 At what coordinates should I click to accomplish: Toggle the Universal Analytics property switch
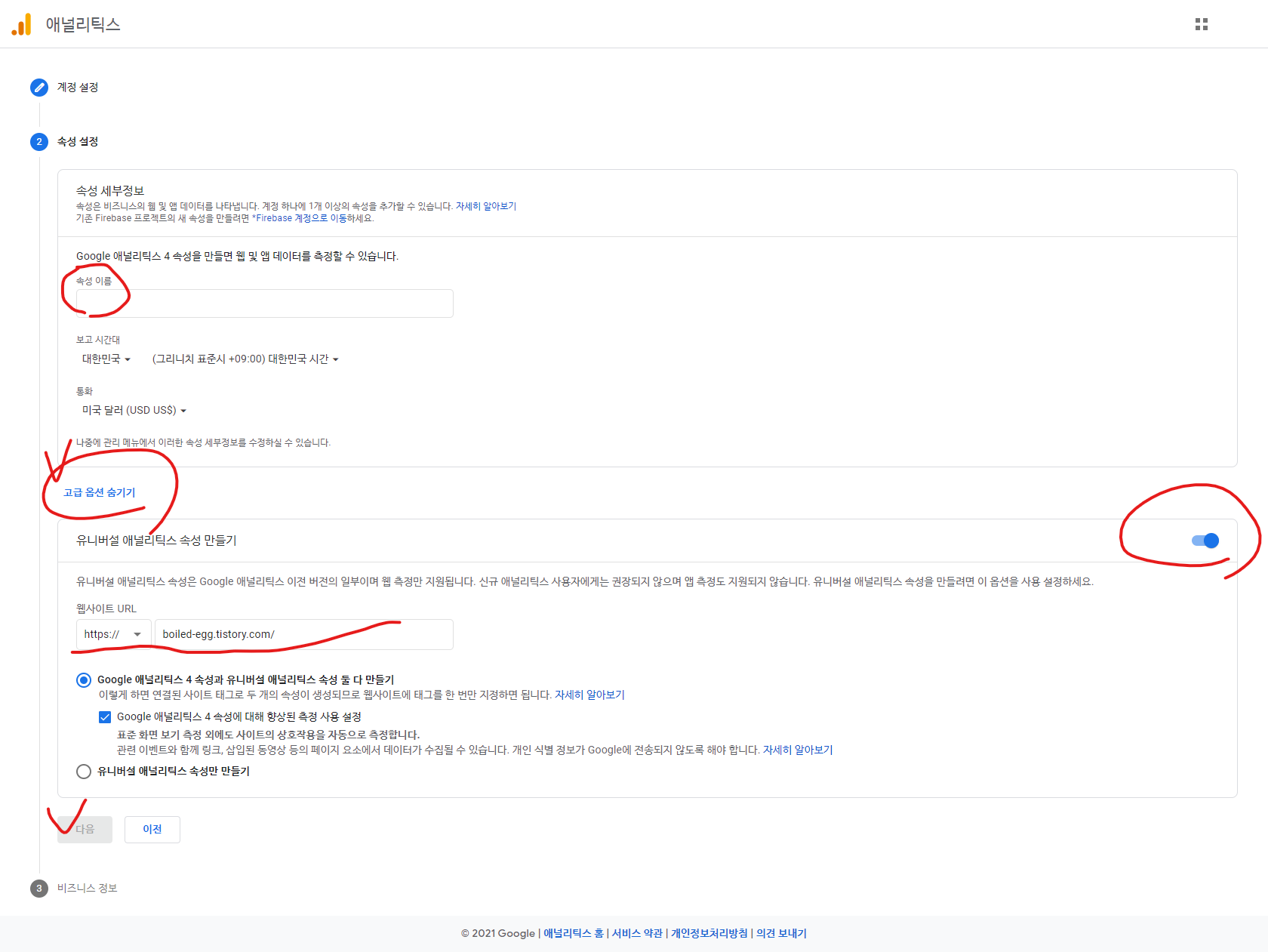(x=1205, y=541)
